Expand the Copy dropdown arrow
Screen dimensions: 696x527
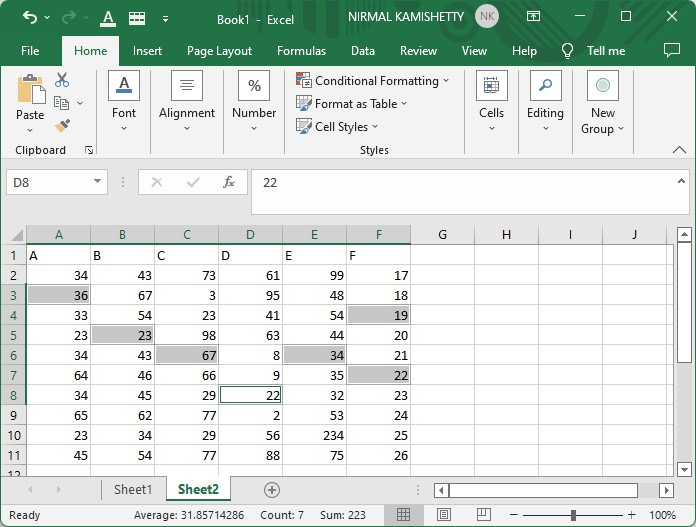tap(80, 103)
